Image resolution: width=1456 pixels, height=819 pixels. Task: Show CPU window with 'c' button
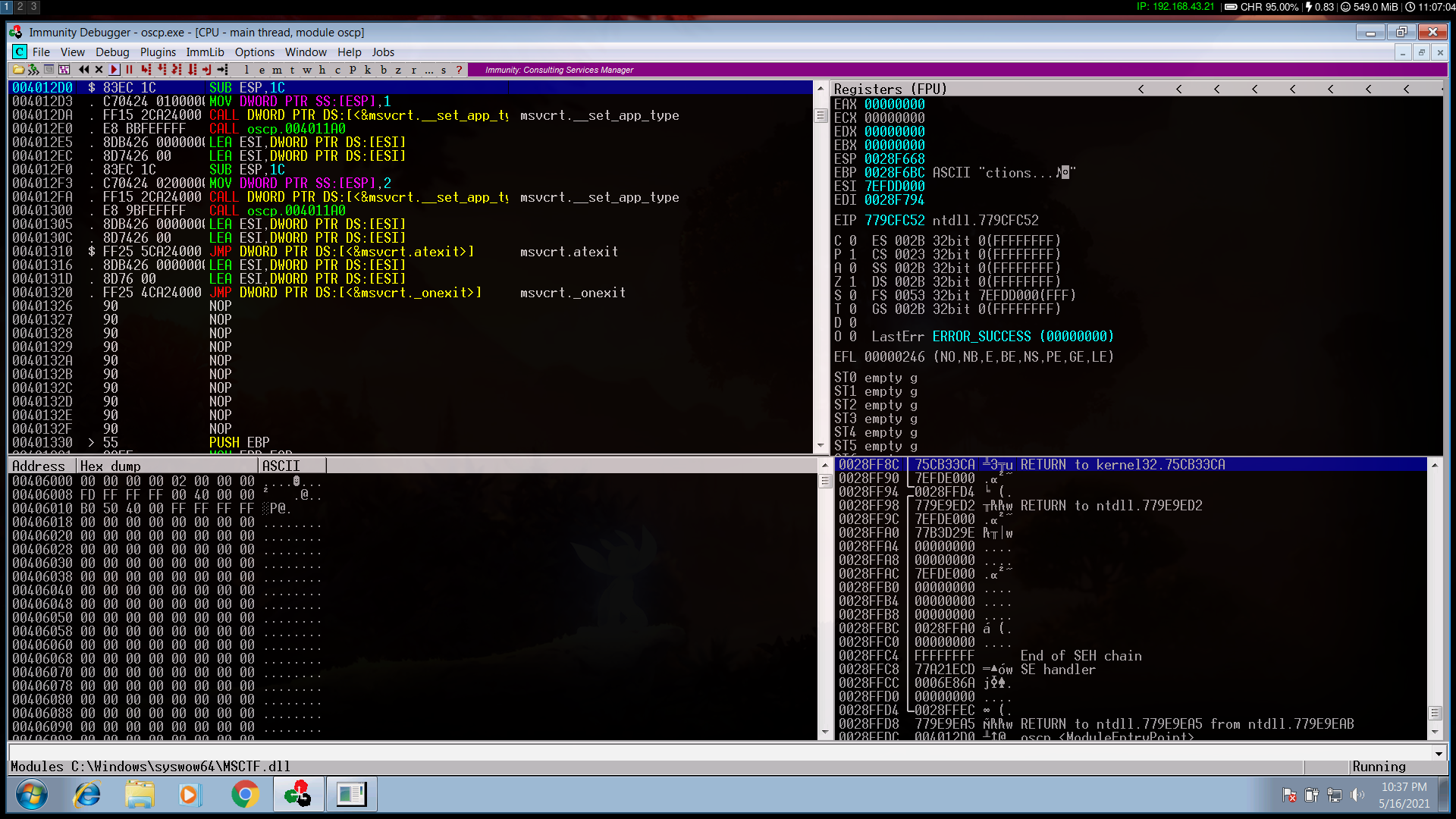[337, 70]
